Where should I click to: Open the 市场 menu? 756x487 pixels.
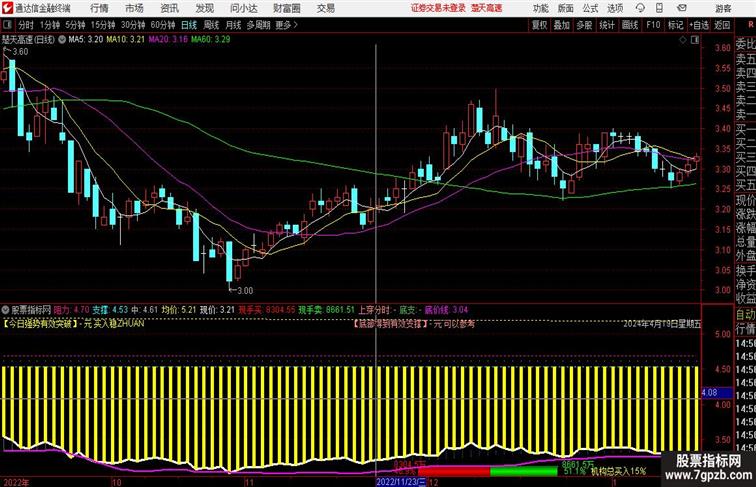(135, 8)
